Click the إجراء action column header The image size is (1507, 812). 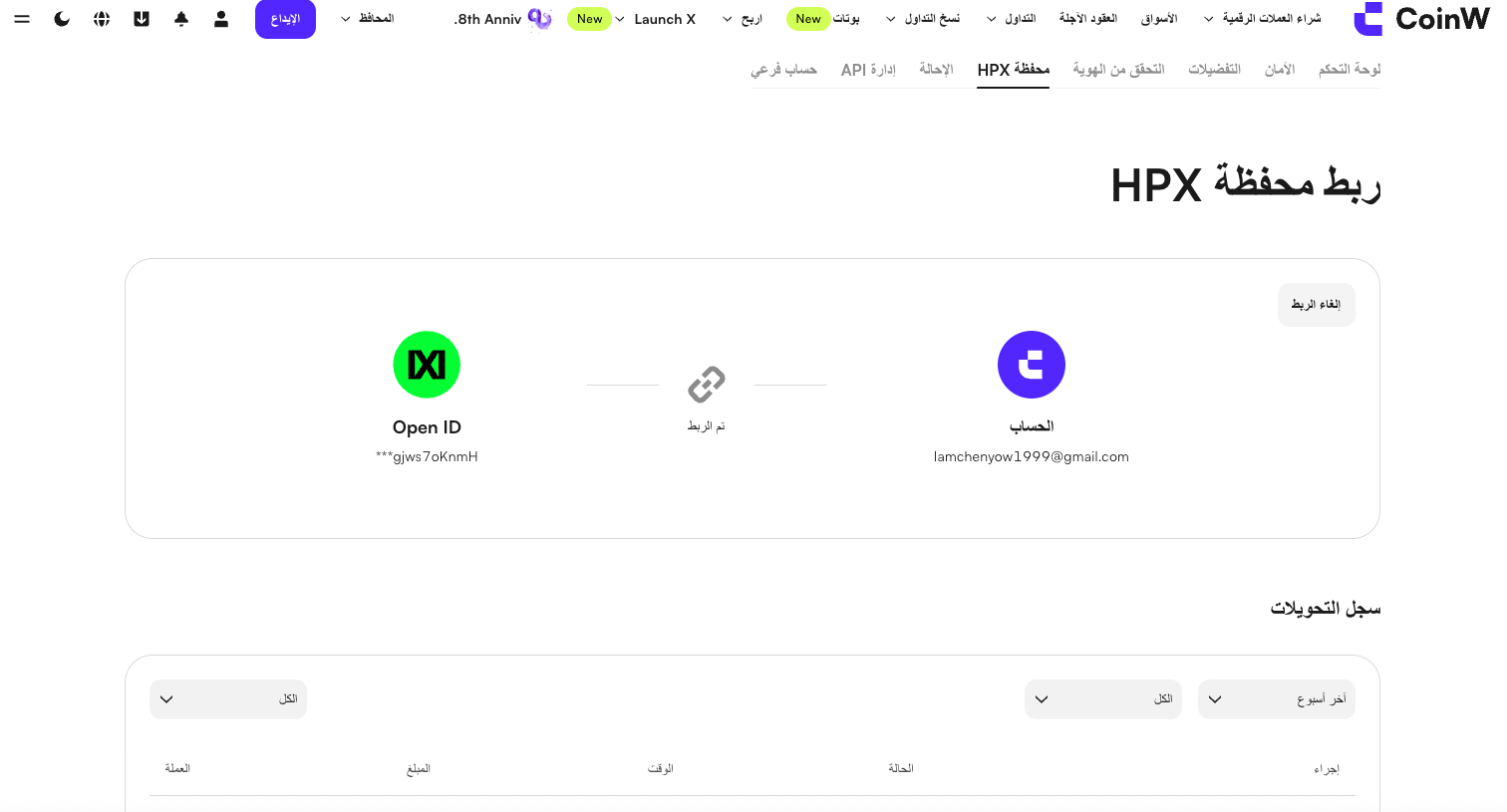pyautogui.click(x=1327, y=768)
